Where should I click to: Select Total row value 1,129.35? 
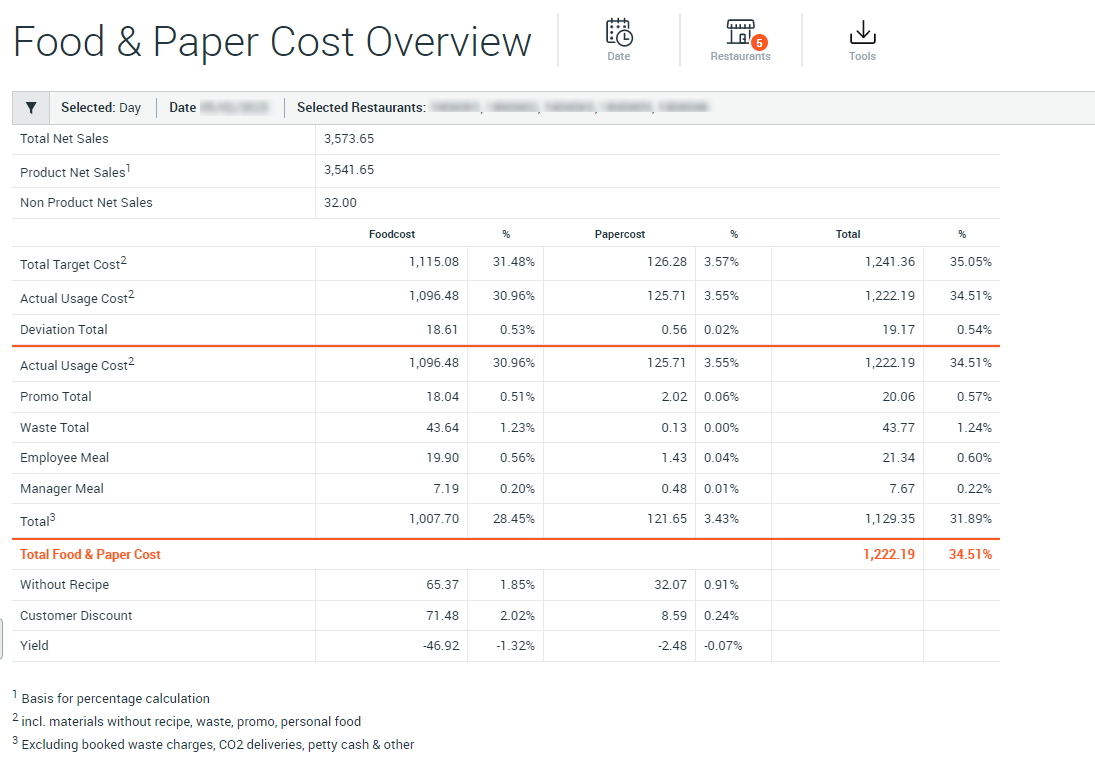890,519
